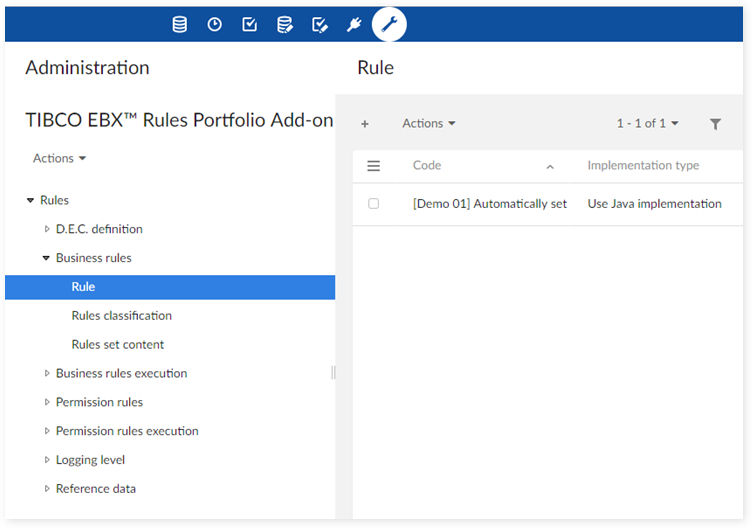
Task: Click the Business rules tree label
Action: pos(94,258)
